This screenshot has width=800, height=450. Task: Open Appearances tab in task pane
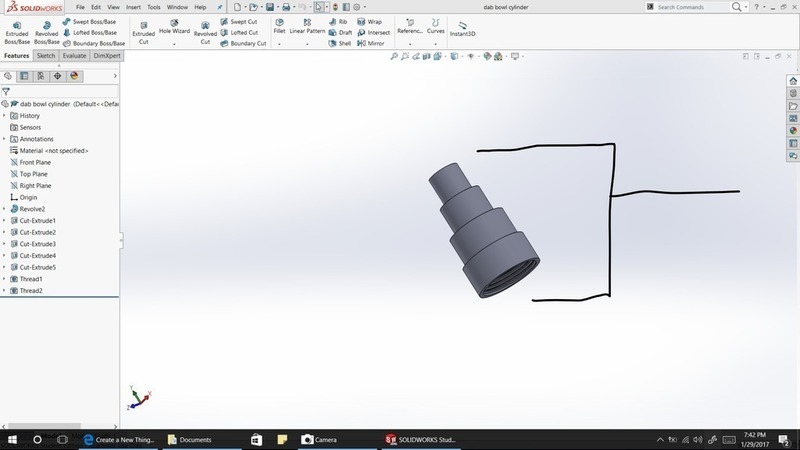click(793, 131)
